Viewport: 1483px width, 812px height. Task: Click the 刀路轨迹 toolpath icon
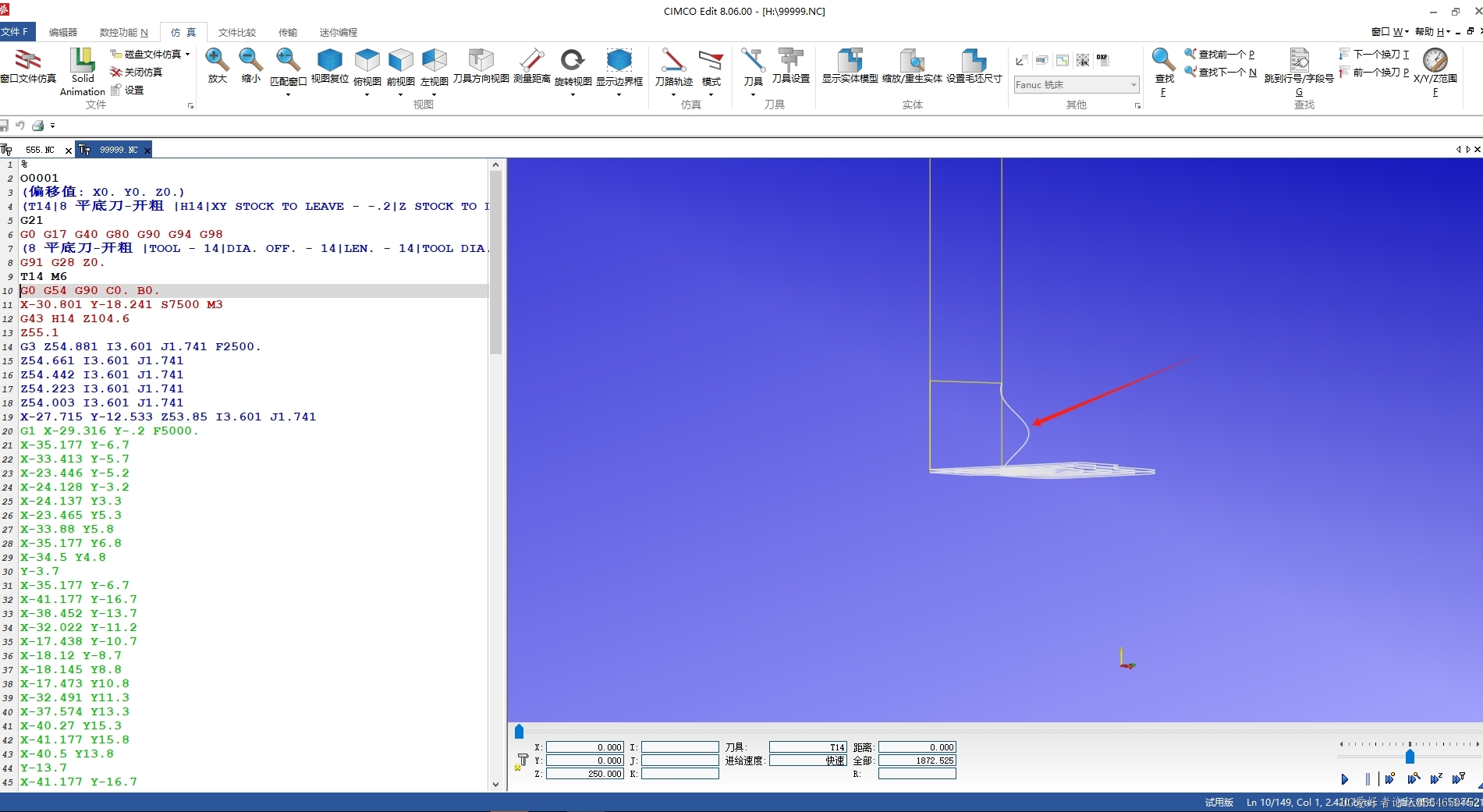click(x=673, y=60)
